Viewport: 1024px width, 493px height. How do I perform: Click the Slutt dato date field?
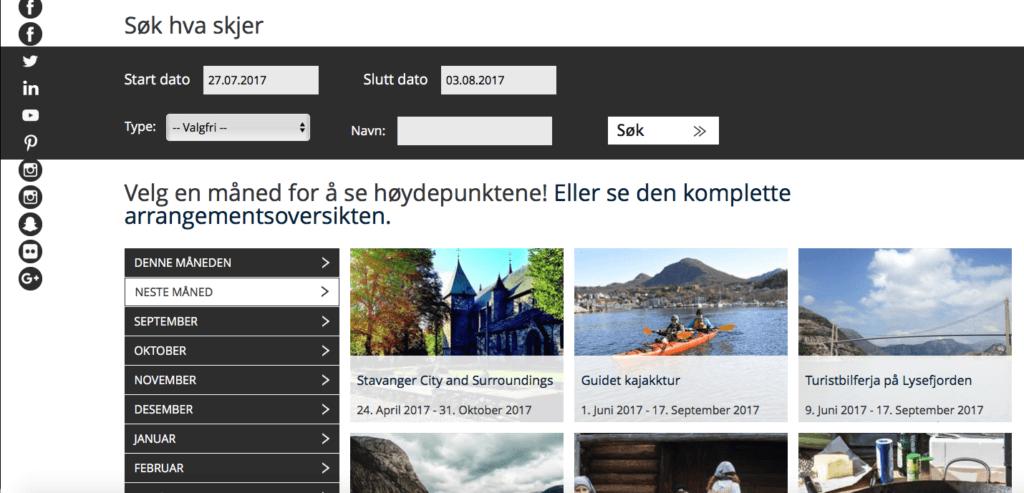[498, 80]
